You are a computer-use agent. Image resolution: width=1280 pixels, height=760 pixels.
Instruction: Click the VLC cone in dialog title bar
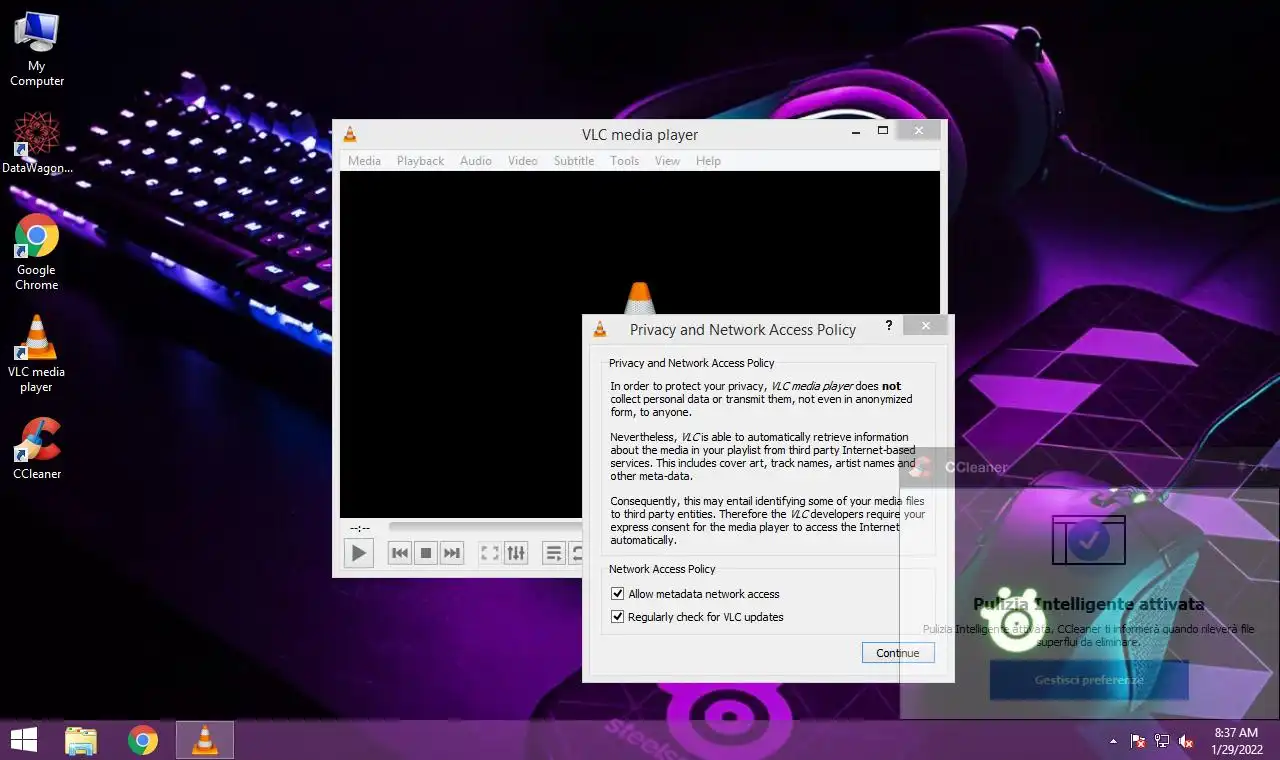pos(600,329)
